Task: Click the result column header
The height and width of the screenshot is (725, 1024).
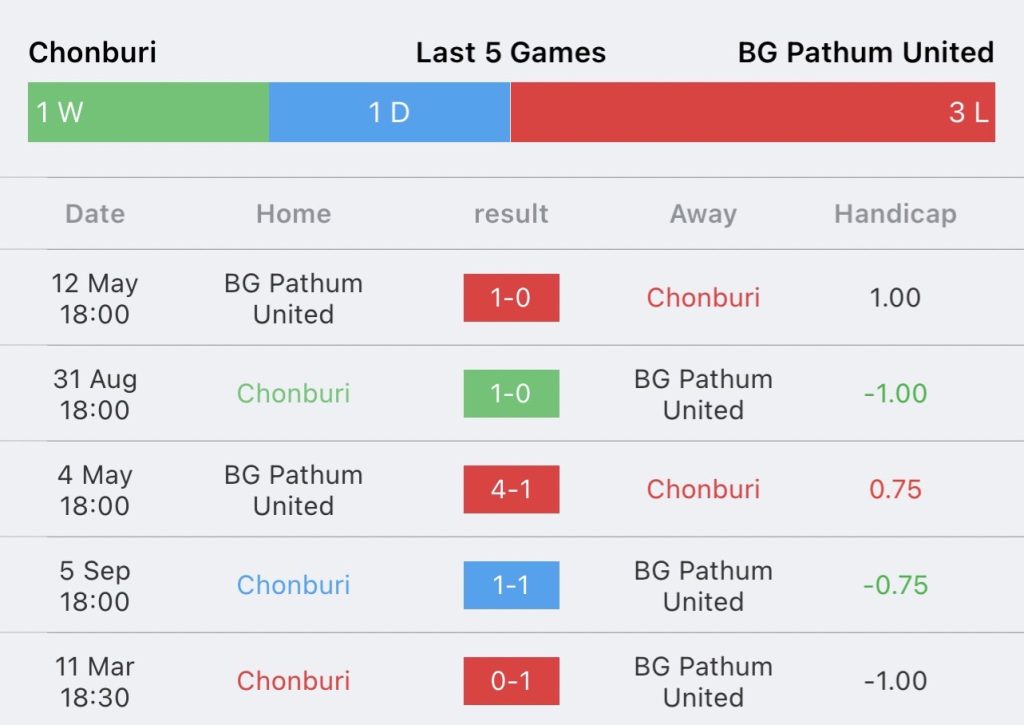Action: tap(511, 214)
